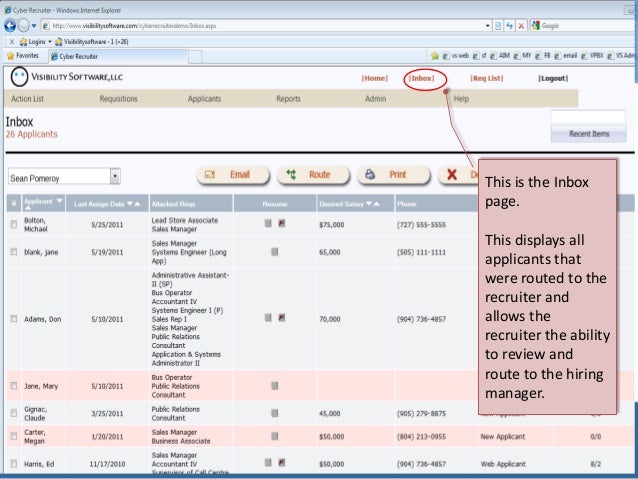This screenshot has width=638, height=479.
Task: Click the Print printer icon
Action: [x=370, y=175]
